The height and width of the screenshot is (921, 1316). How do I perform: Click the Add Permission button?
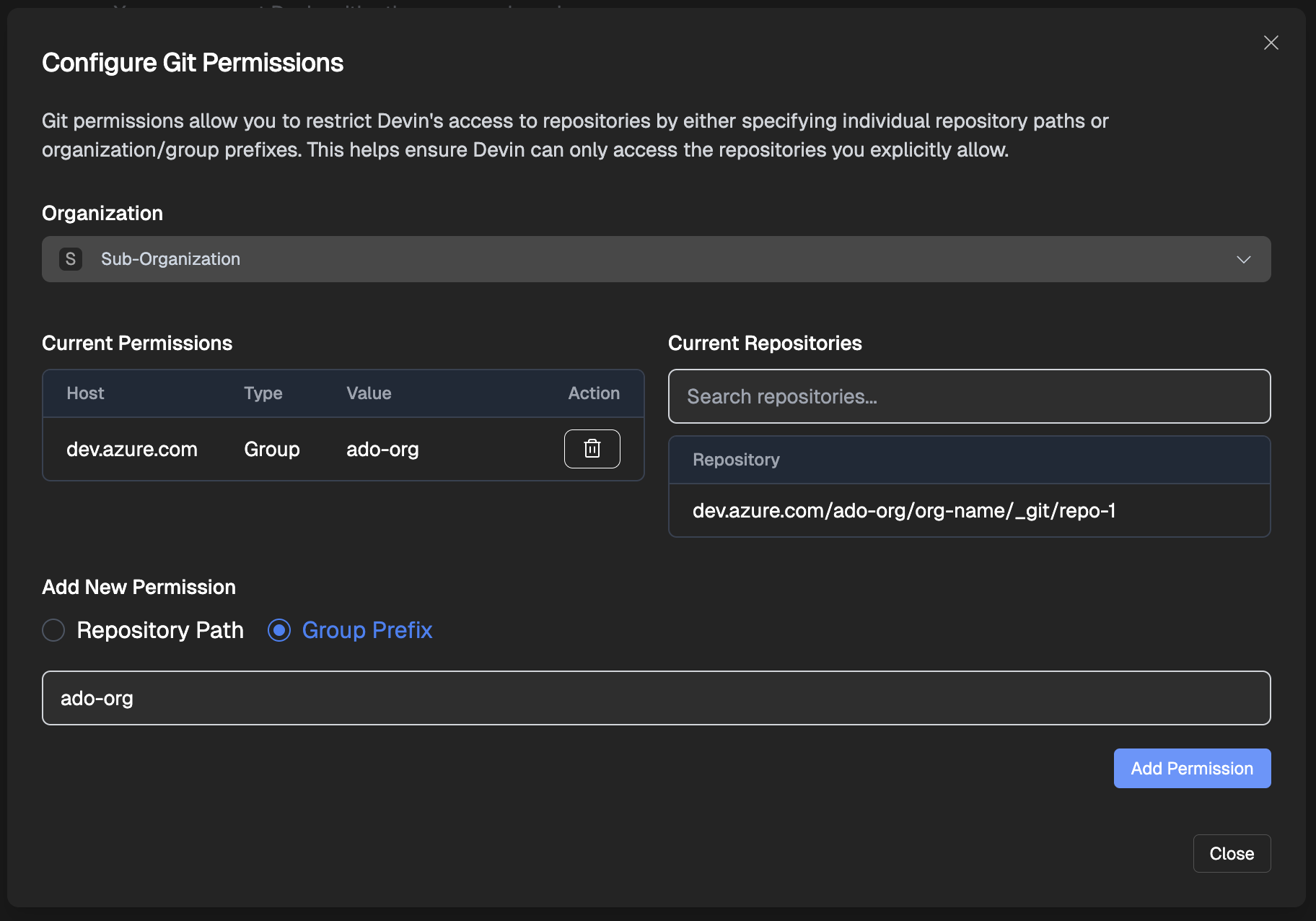(x=1191, y=768)
